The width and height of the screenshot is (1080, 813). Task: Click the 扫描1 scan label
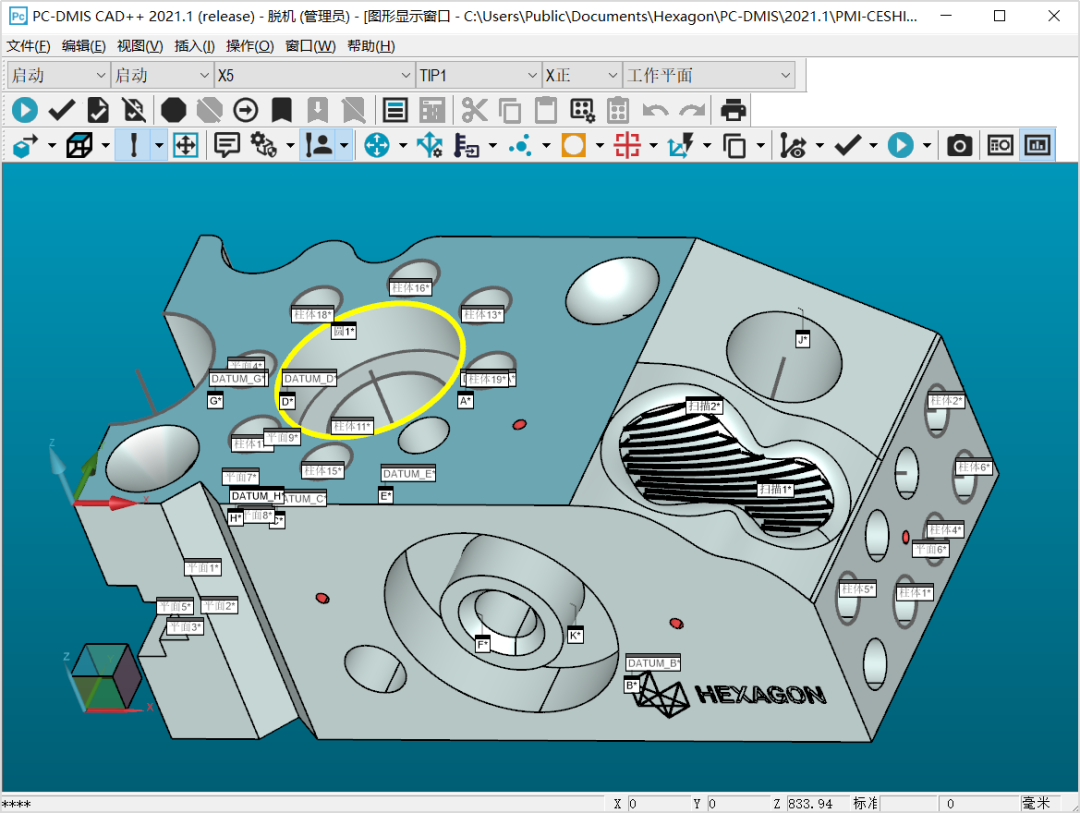[776, 488]
